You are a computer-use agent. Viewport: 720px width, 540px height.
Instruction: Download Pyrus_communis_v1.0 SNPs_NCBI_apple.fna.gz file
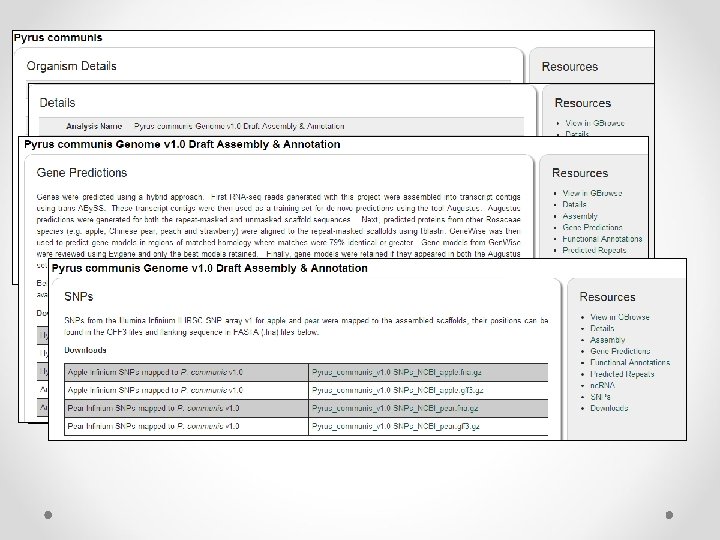click(x=397, y=372)
